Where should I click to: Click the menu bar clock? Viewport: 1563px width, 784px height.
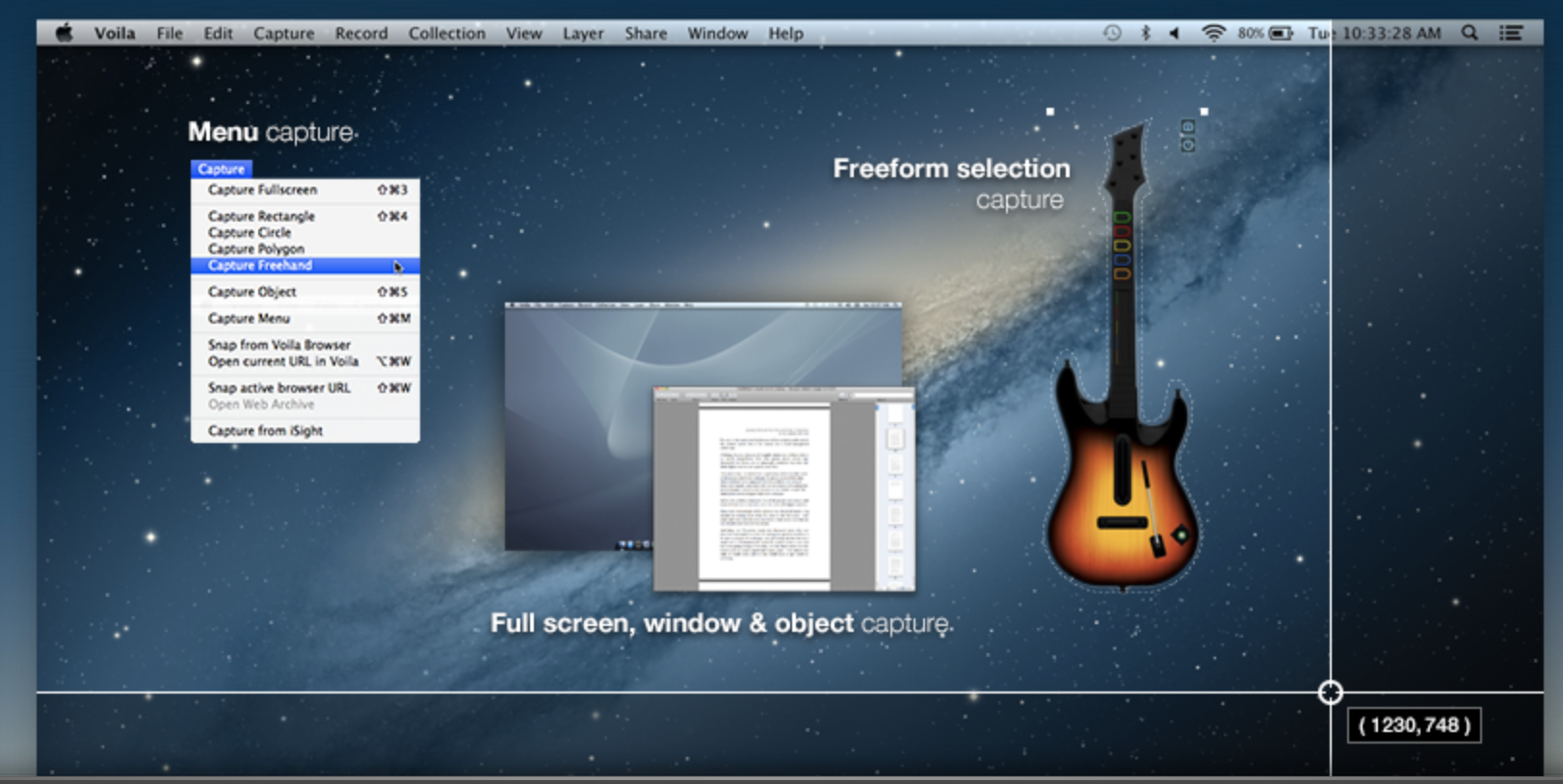tap(1375, 33)
